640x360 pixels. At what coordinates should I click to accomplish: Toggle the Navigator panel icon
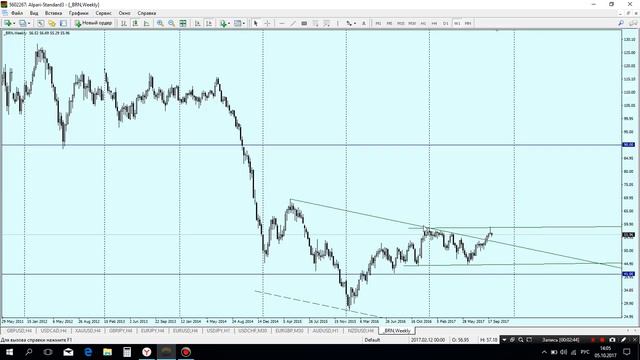click(63, 24)
